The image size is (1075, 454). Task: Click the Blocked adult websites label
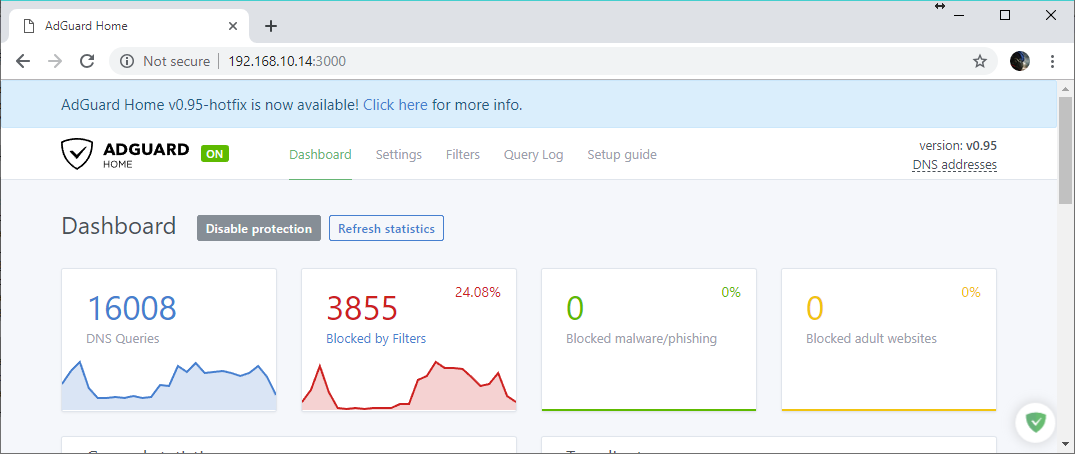[871, 338]
